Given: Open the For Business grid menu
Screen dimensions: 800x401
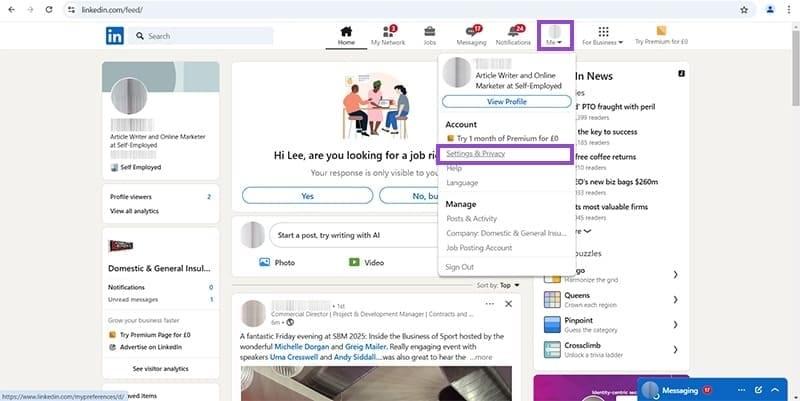Looking at the screenshot, I should pos(603,36).
